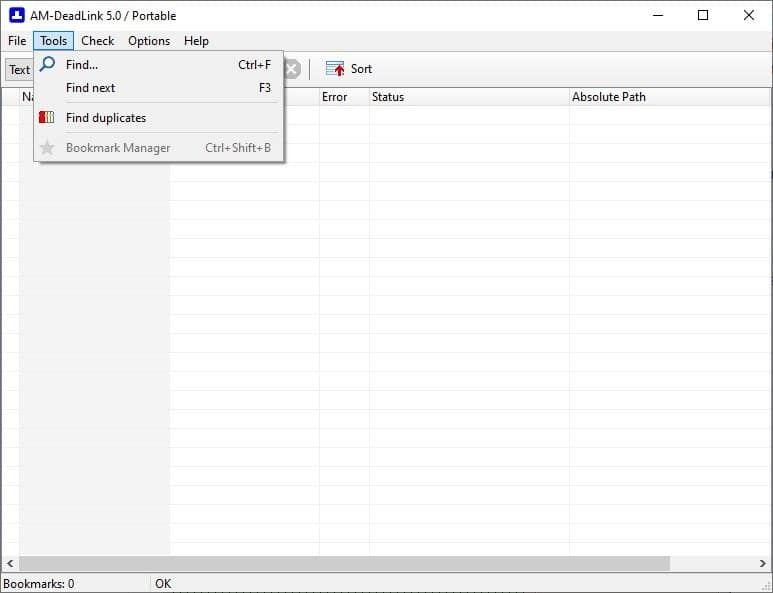773x593 pixels.
Task: Close the AM-DeadLink window
Action: click(748, 15)
